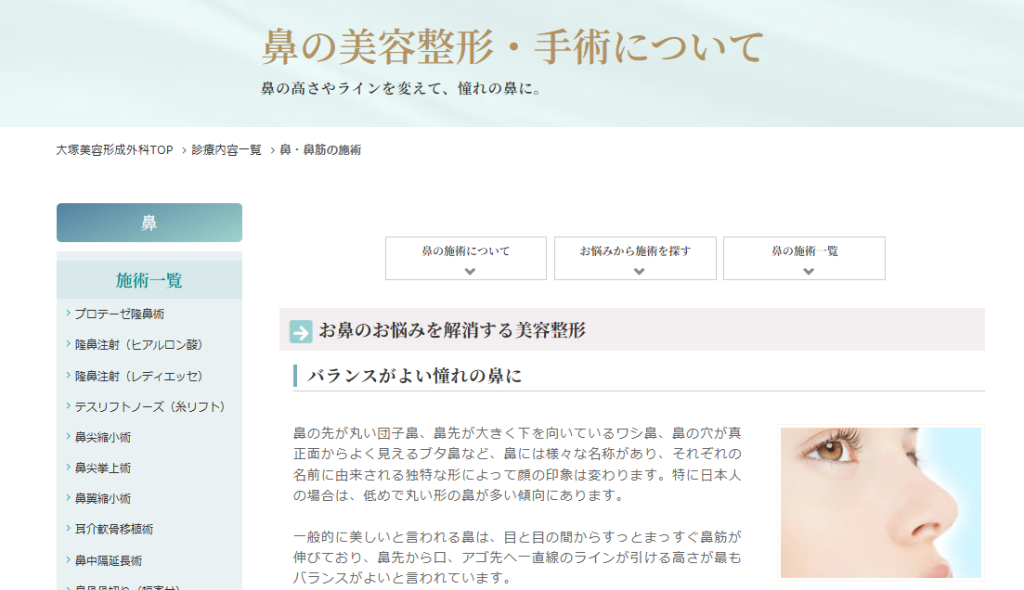Click the arrow icon beside お鼻のお悩みを解消する美容整形

click(301, 331)
